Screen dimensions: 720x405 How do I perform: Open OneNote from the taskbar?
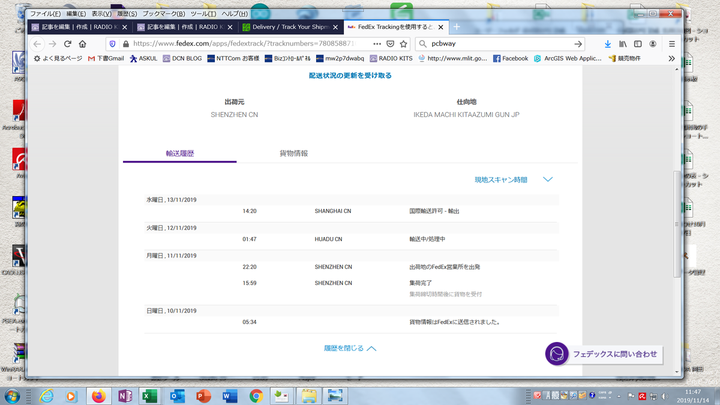pos(124,395)
